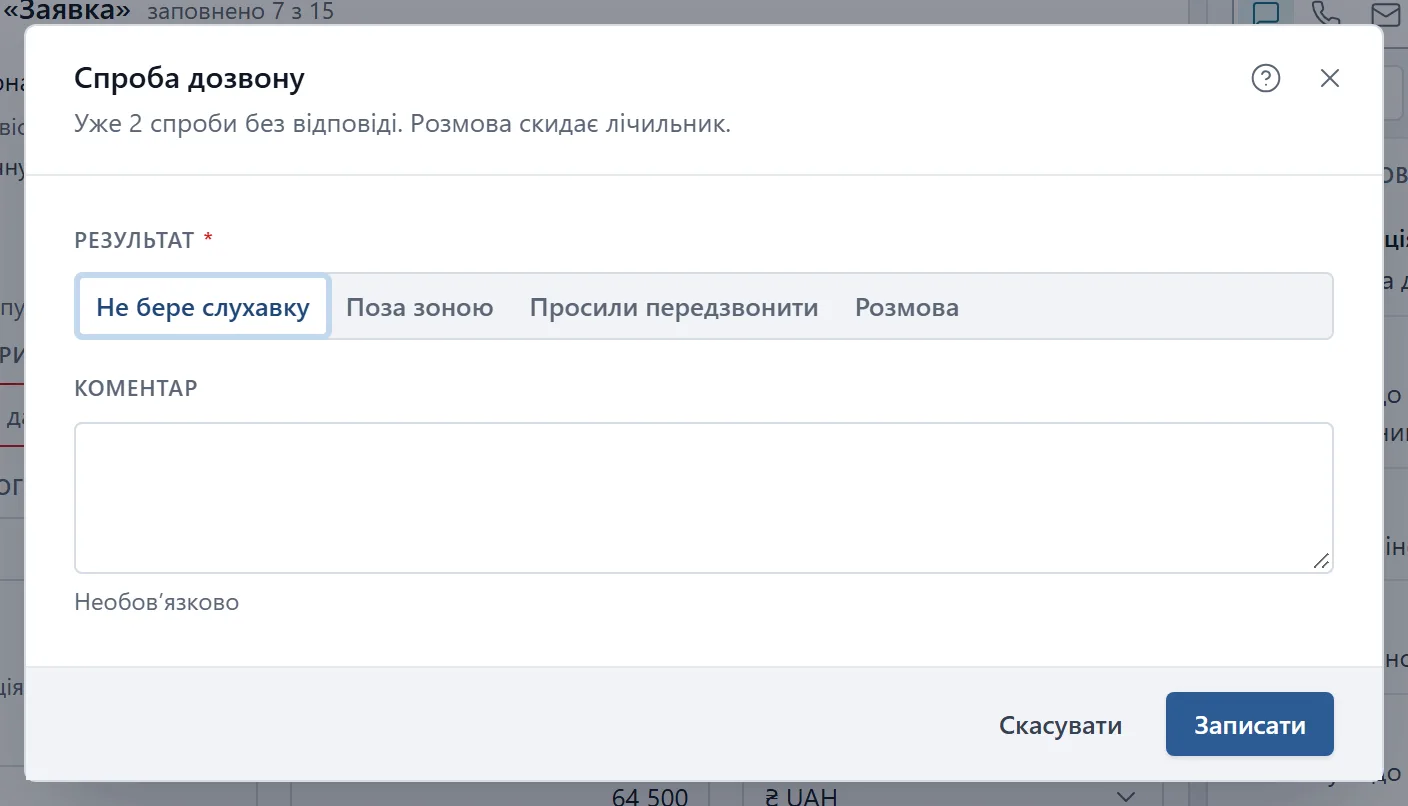The width and height of the screenshot is (1408, 806).
Task: Close the Спроба дозвону dialog
Action: 1330,78
